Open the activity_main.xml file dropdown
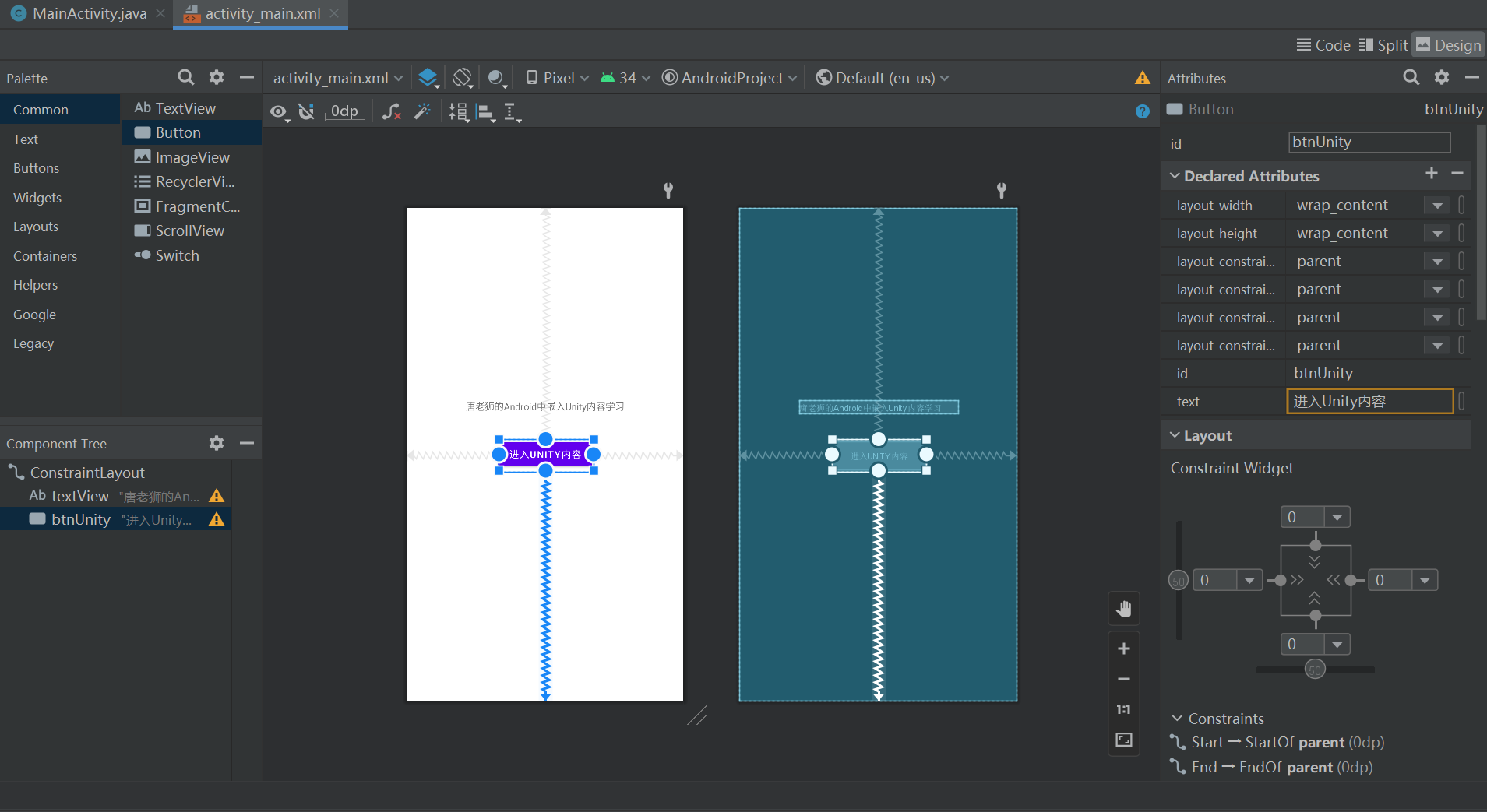This screenshot has width=1487, height=812. (x=338, y=78)
